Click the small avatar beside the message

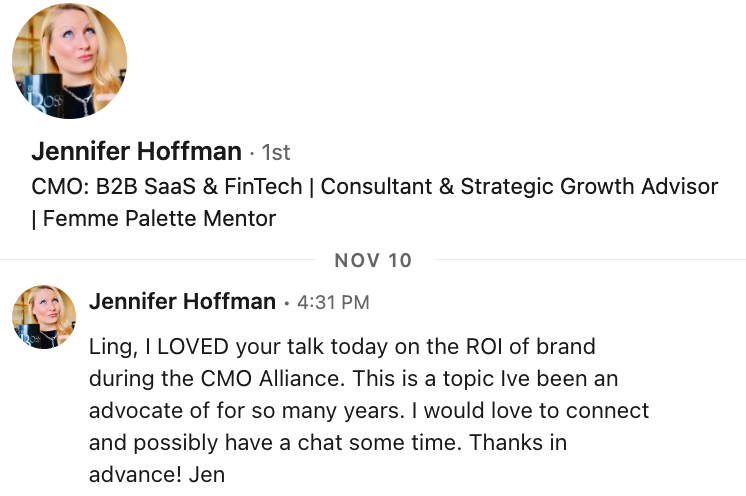point(43,316)
